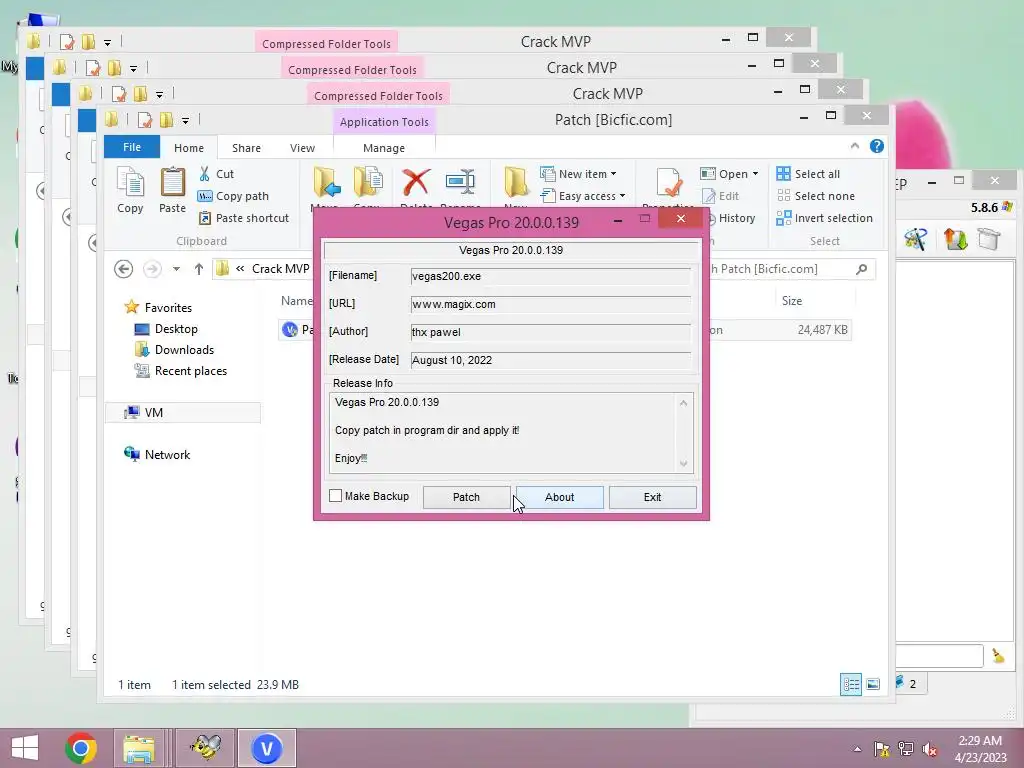Click the red Delete X icon
The image size is (1024, 768).
[x=416, y=182]
